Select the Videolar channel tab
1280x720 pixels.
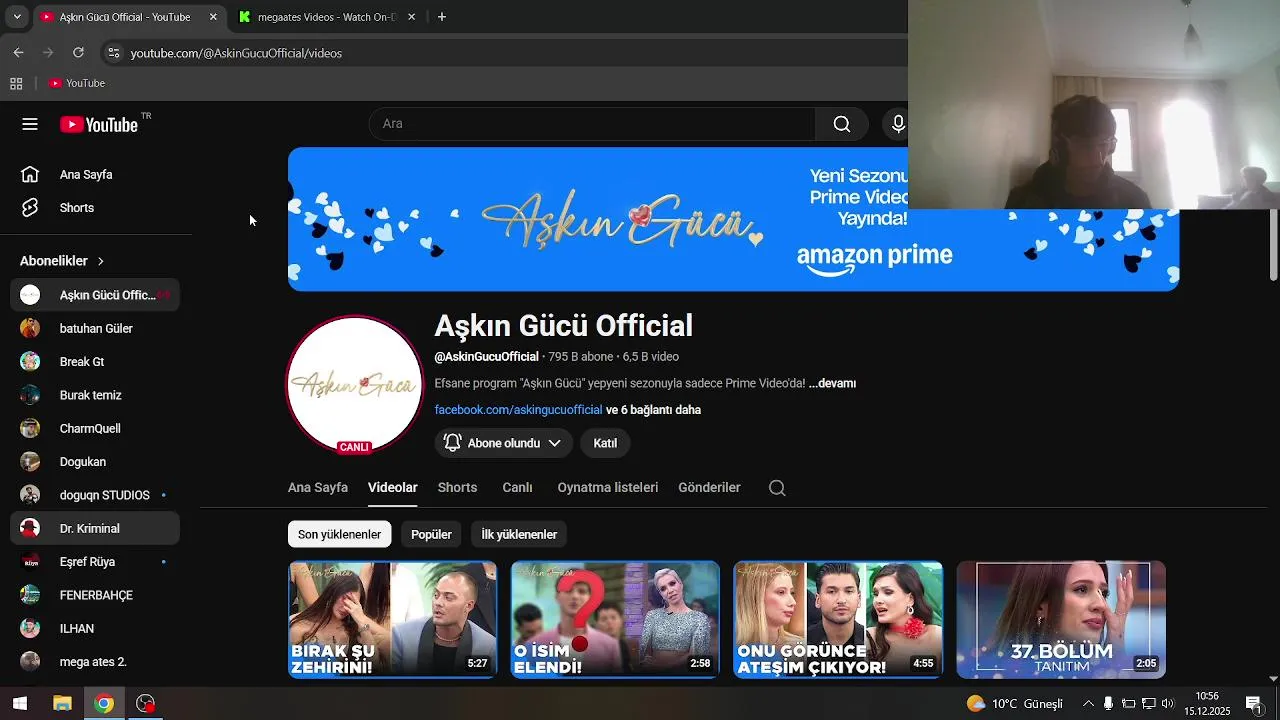click(393, 488)
